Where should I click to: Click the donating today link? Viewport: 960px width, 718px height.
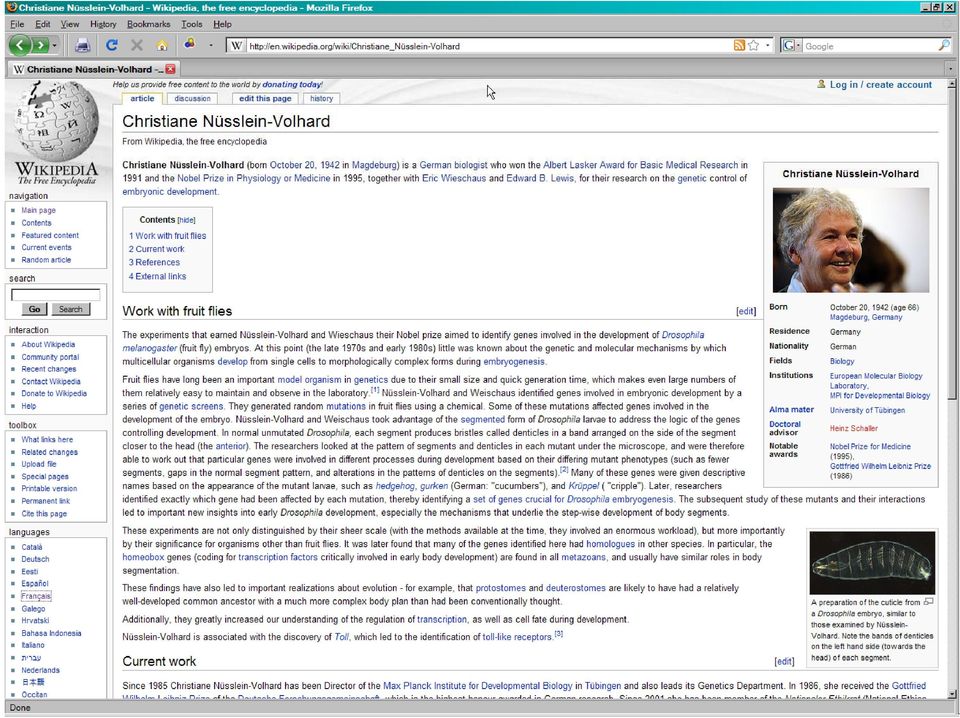coord(292,84)
